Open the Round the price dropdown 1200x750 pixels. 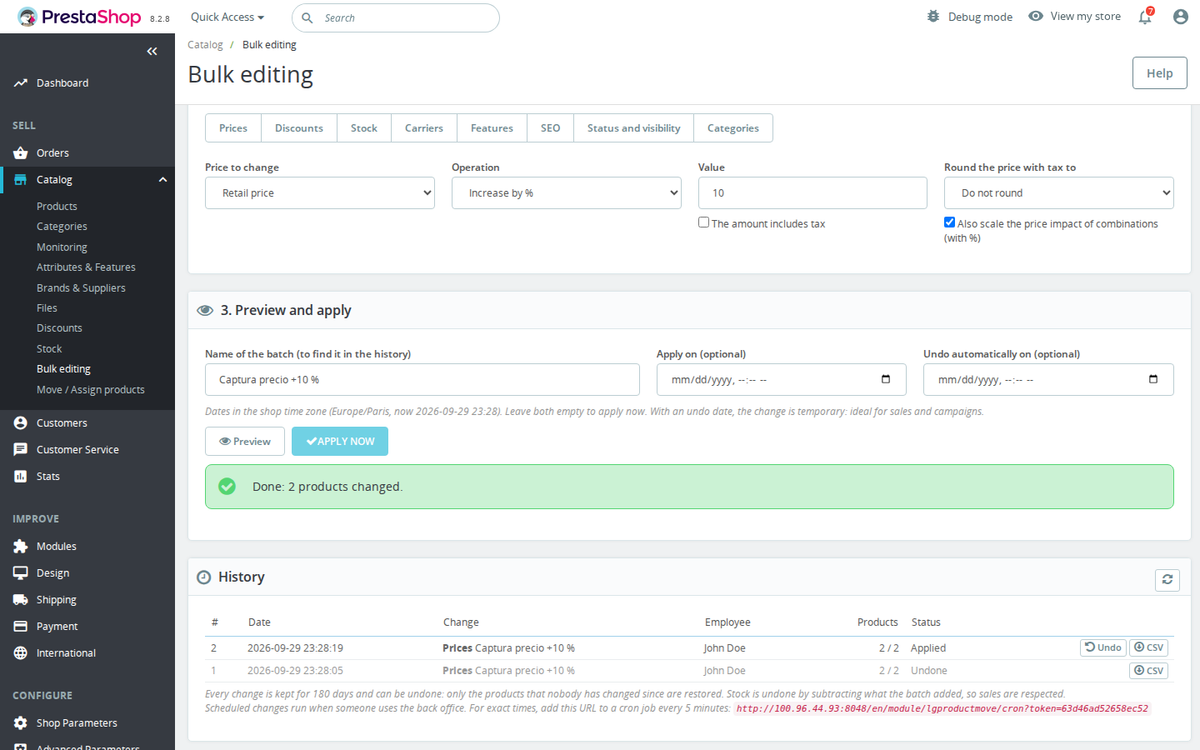[1059, 193]
